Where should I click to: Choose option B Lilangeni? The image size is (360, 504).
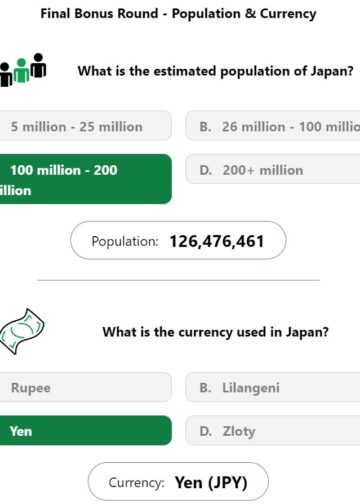pos(273,387)
